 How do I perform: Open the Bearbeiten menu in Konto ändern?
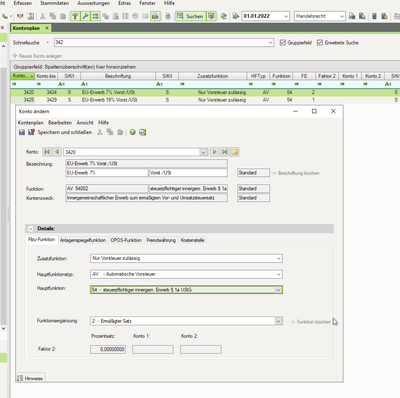pyautogui.click(x=60, y=123)
